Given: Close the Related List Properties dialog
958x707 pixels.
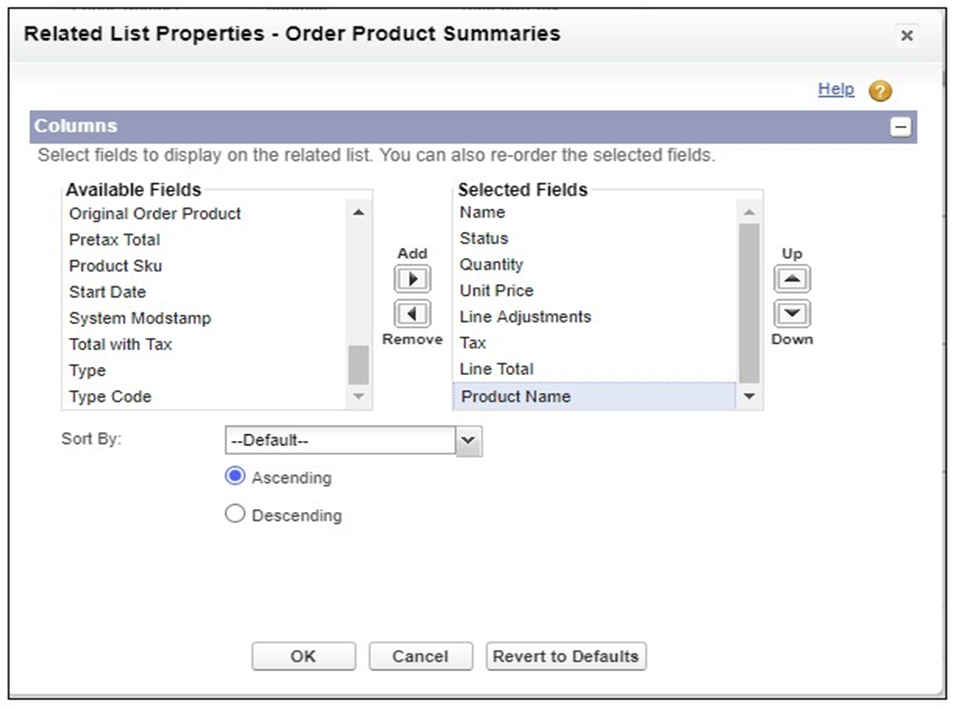Looking at the screenshot, I should pos(906,36).
